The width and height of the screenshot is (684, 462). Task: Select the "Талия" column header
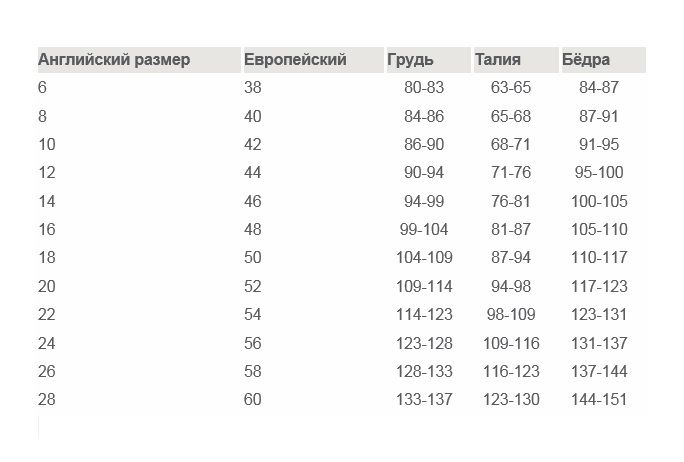pyautogui.click(x=498, y=60)
